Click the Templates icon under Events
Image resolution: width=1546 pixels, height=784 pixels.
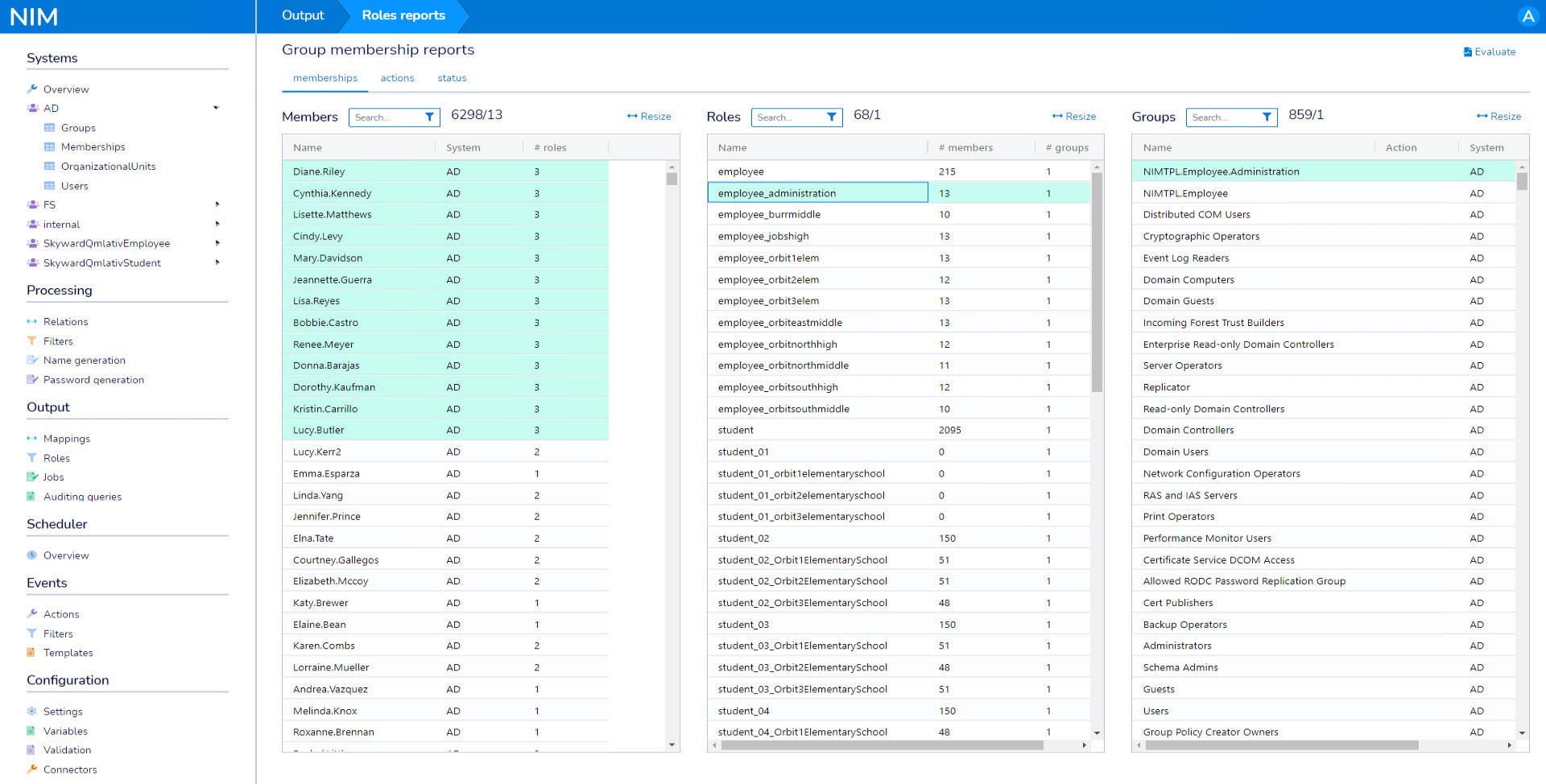coord(32,652)
